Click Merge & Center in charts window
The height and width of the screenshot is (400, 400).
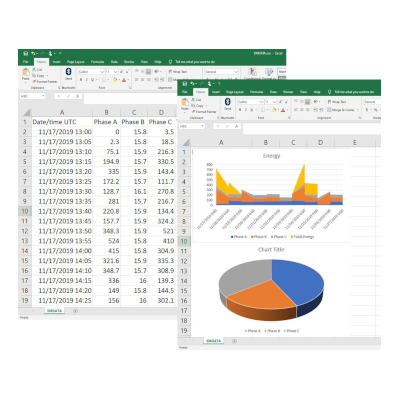pos(343,110)
